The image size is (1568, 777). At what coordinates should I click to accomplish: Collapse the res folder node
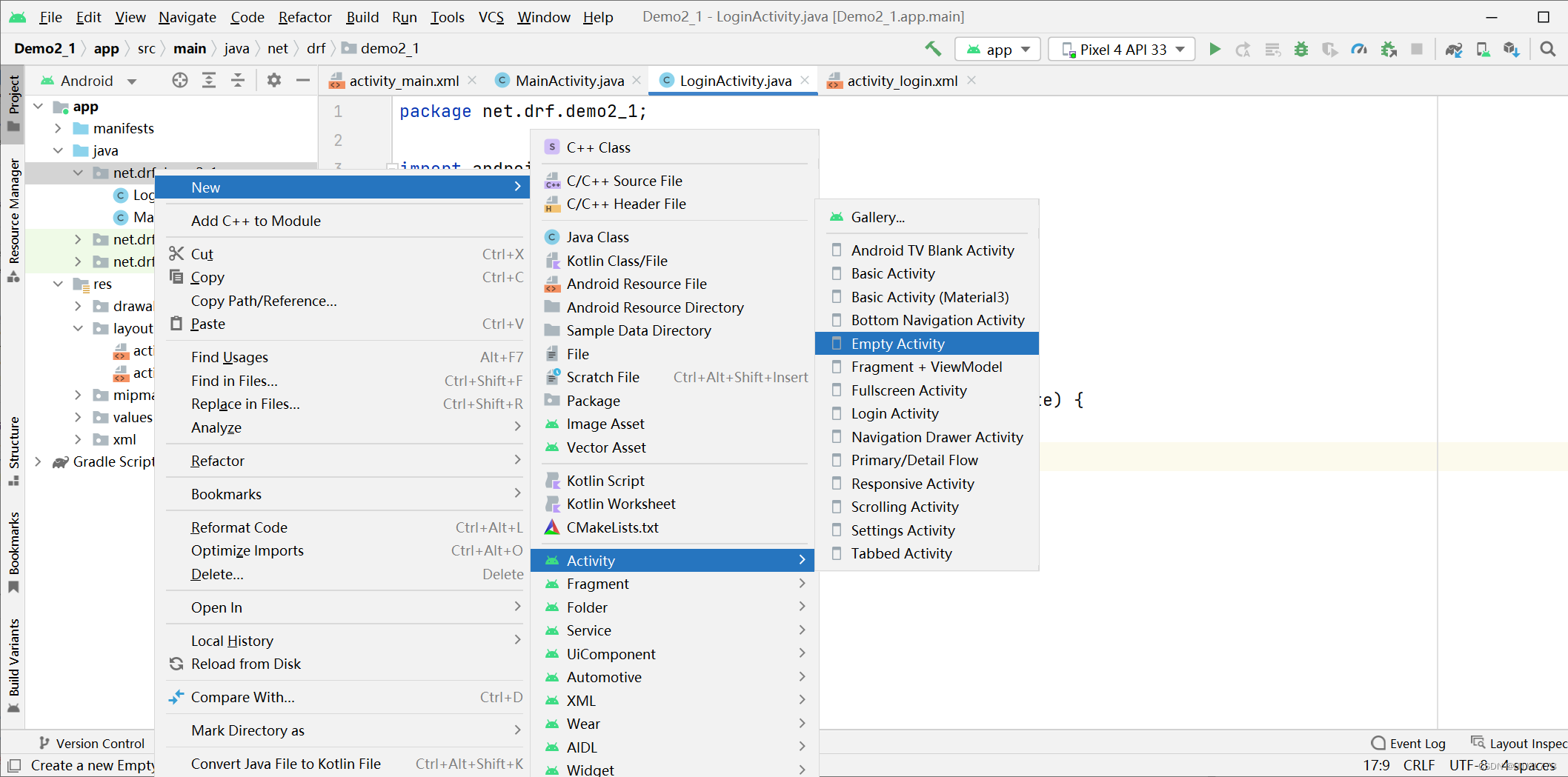pyautogui.click(x=58, y=284)
